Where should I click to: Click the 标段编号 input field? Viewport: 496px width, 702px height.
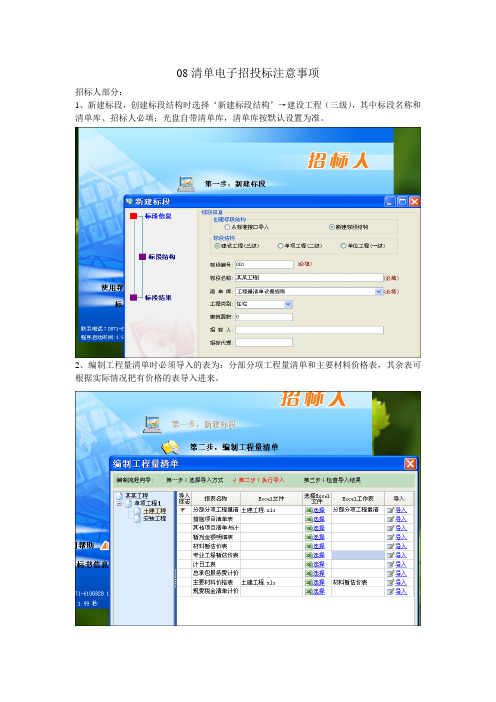pos(264,264)
